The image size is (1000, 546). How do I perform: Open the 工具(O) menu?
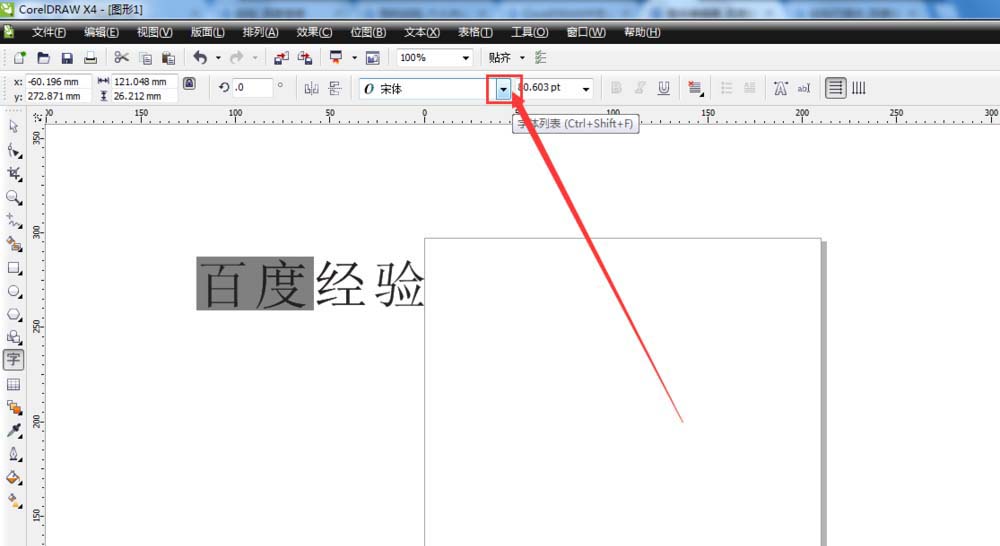point(529,32)
